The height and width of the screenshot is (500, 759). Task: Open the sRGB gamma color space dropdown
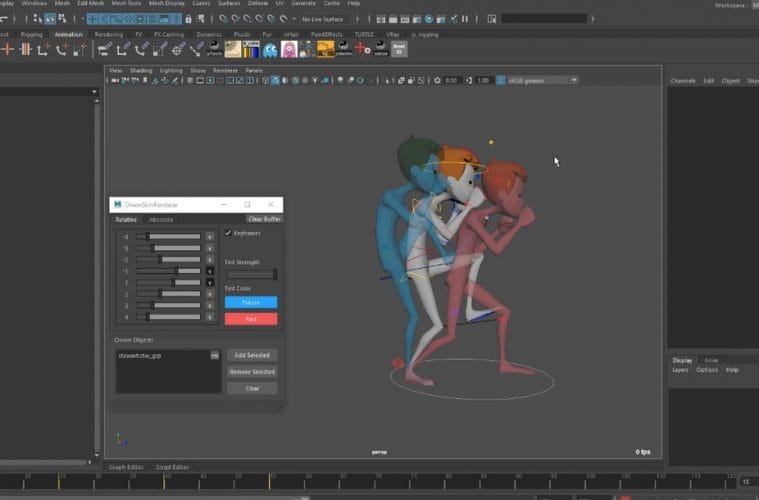538,80
